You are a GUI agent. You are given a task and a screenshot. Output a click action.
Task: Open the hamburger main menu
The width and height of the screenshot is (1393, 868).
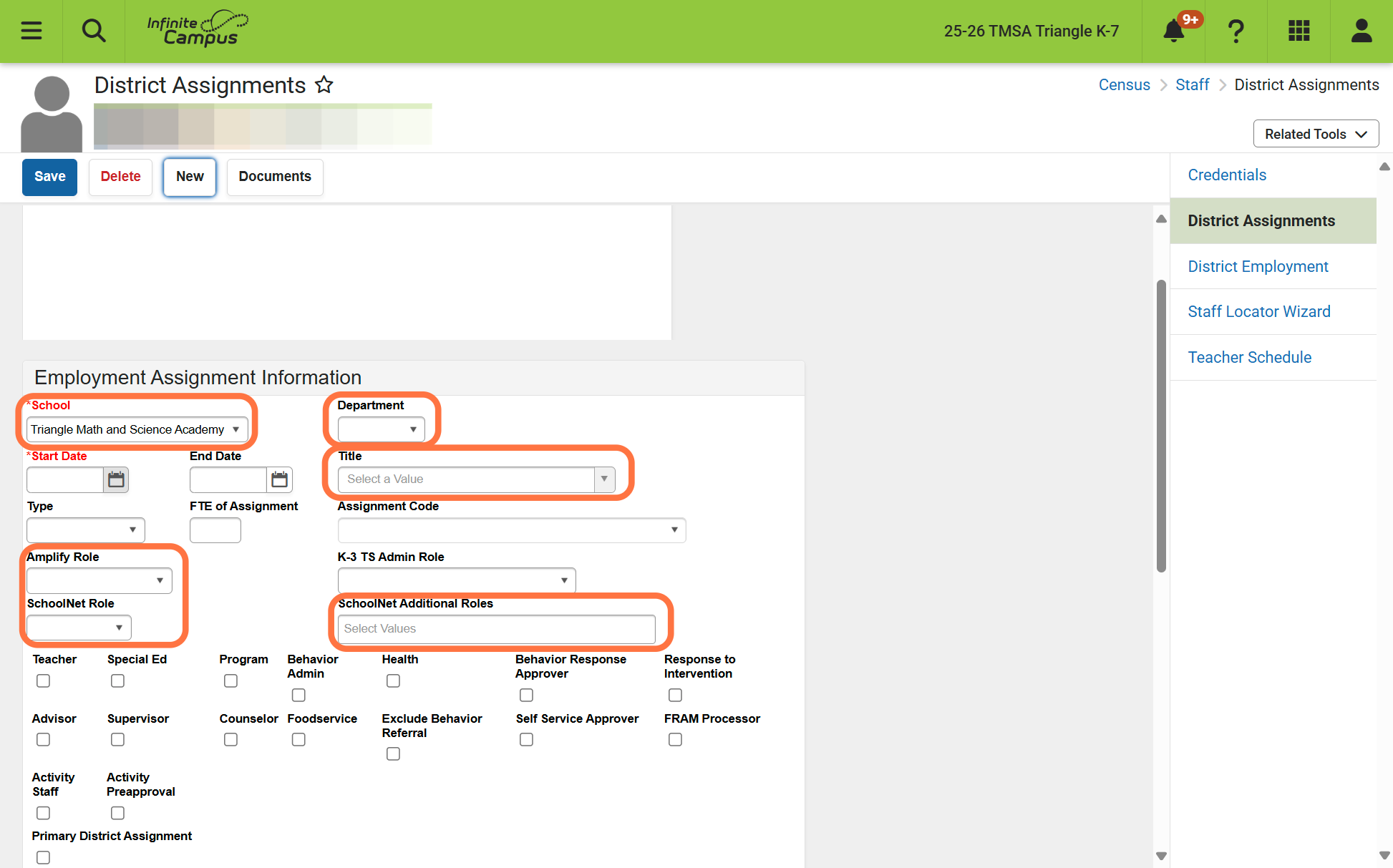click(x=31, y=31)
